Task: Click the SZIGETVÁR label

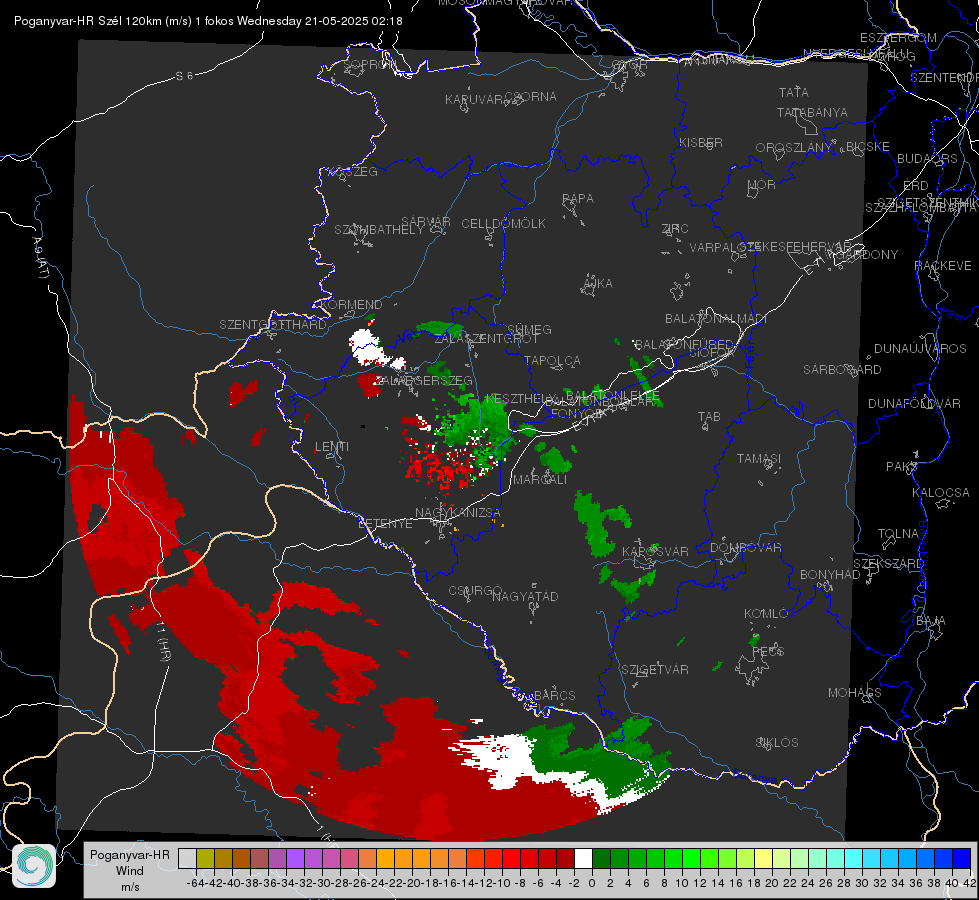Action: click(x=654, y=670)
